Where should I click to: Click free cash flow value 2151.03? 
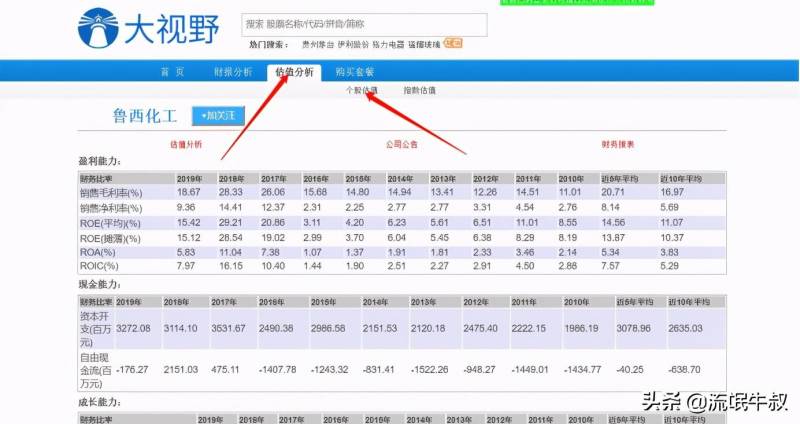(x=181, y=369)
